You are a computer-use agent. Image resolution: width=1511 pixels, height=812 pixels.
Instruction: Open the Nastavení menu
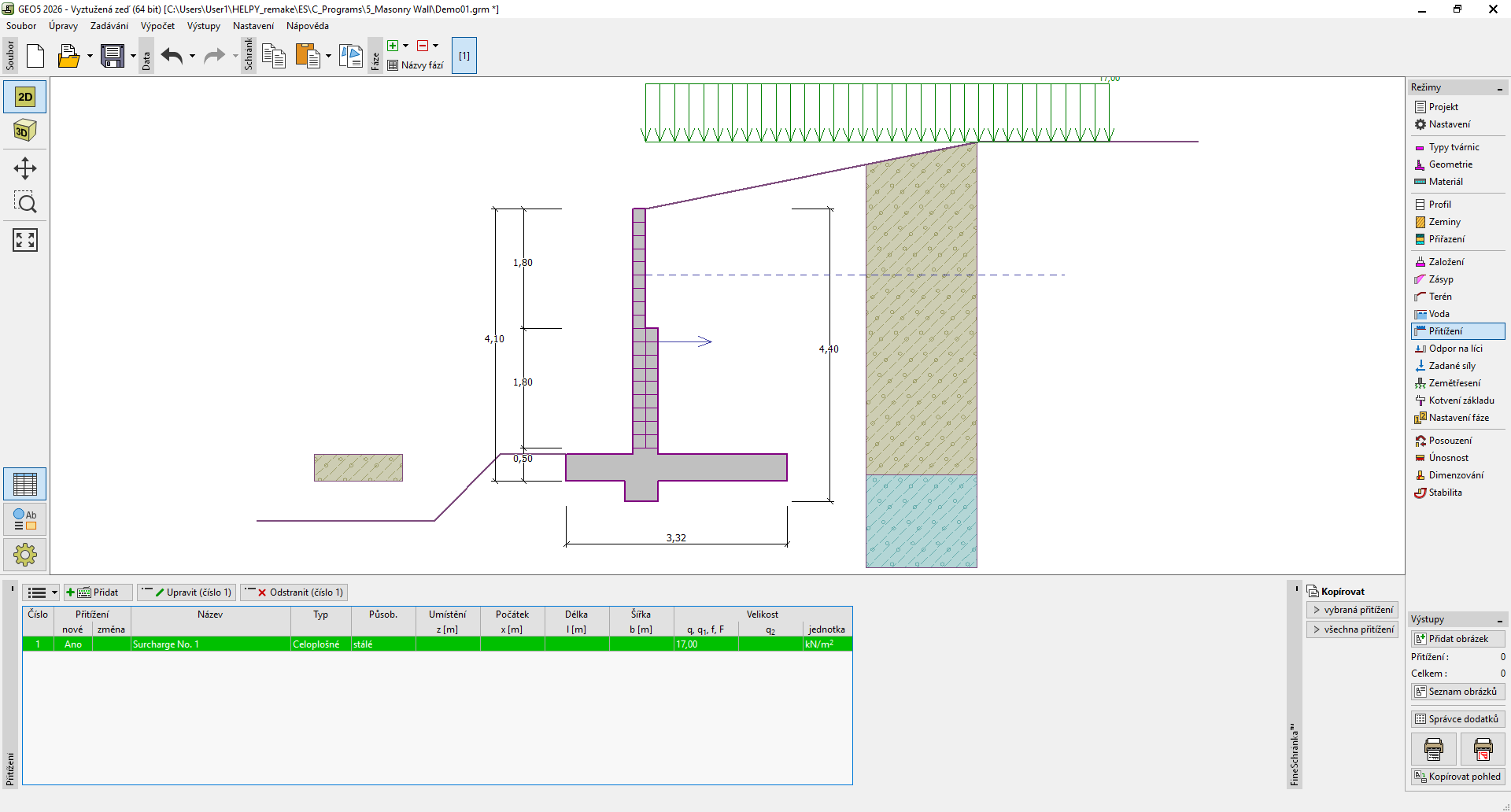(x=253, y=26)
